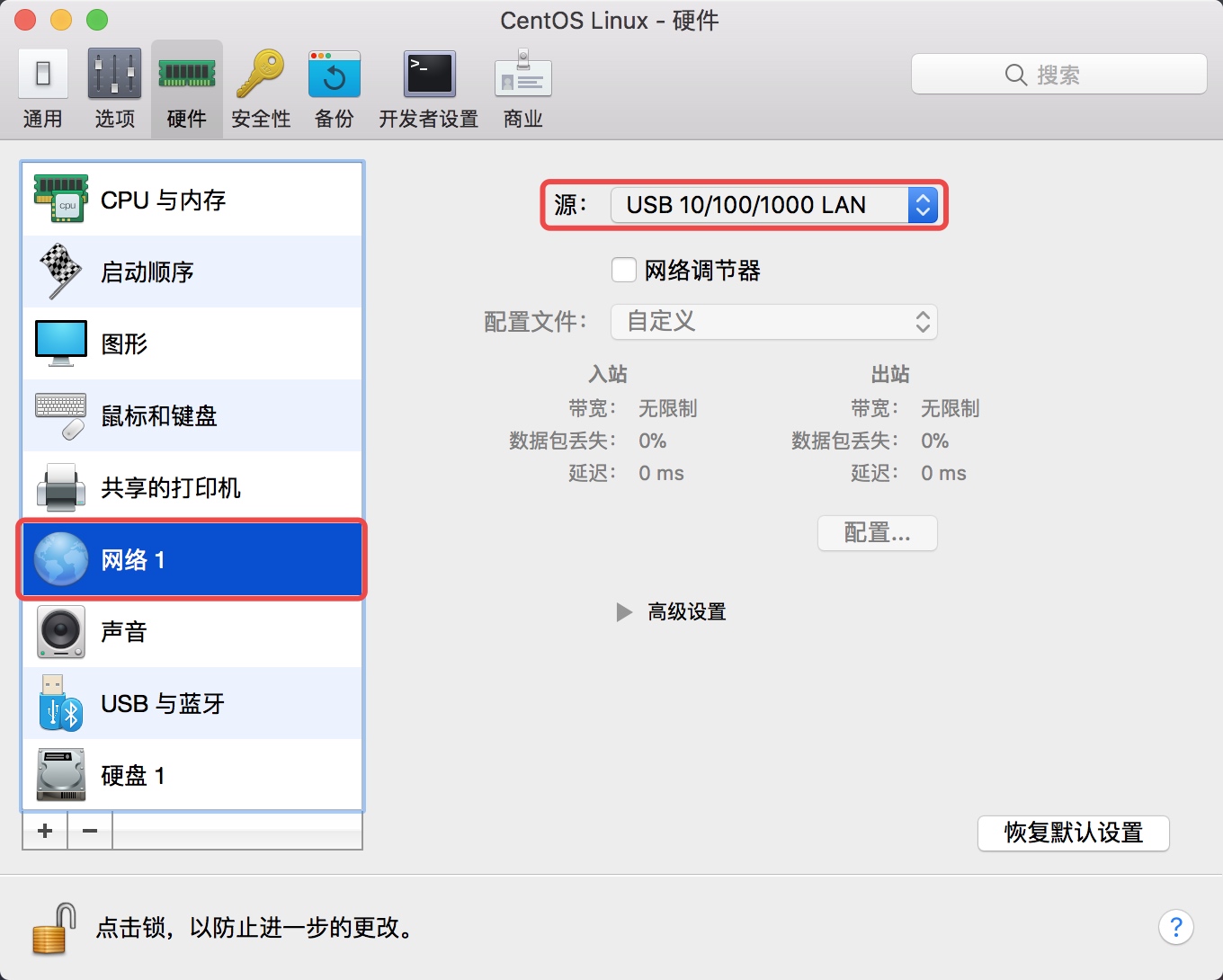Select 网络 1 globe item
This screenshot has width=1223, height=980.
192,559
